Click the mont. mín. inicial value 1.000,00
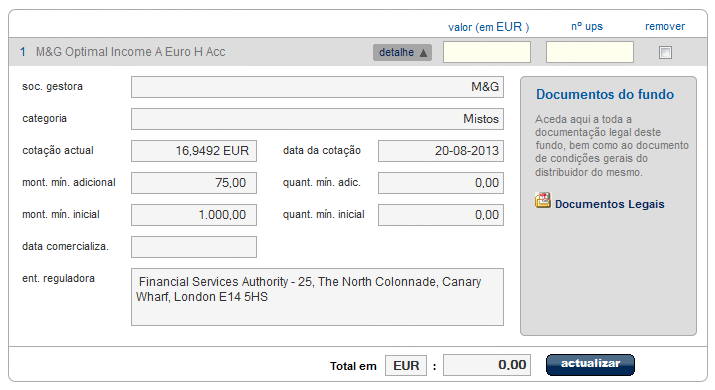 [x=194, y=215]
